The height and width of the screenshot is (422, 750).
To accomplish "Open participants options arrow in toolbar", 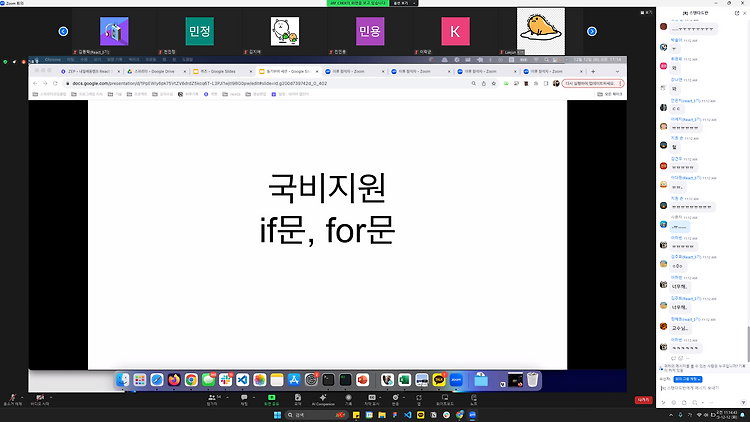I will click(x=227, y=397).
